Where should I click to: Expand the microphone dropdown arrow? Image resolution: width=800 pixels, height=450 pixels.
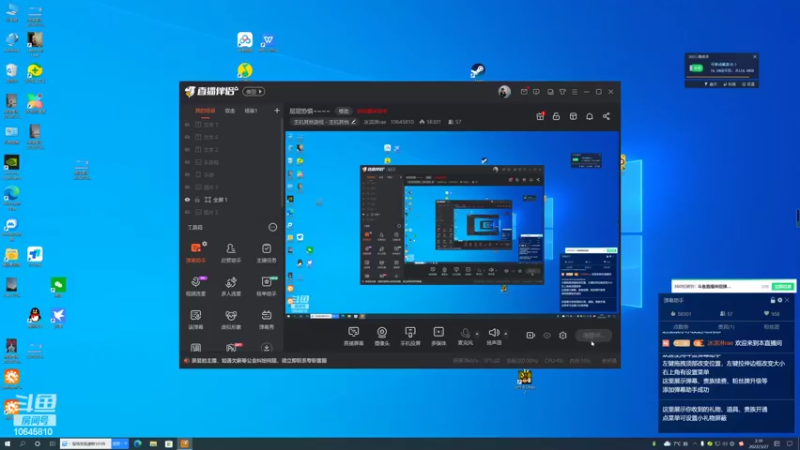pos(477,334)
